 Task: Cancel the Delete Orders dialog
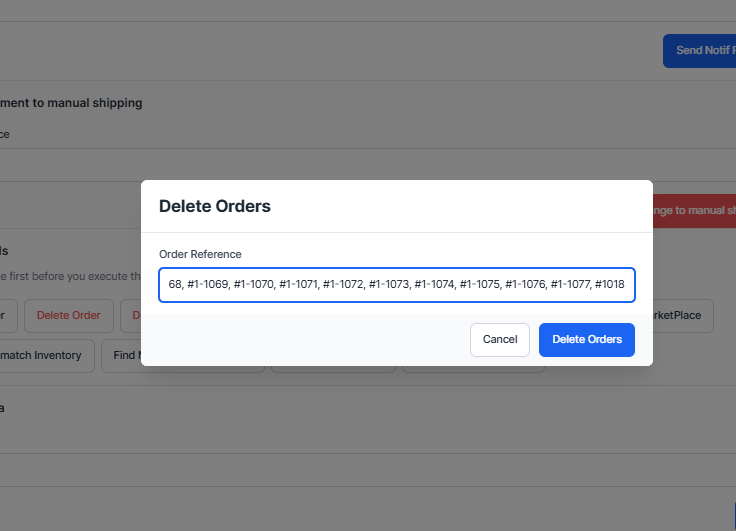[x=500, y=340]
